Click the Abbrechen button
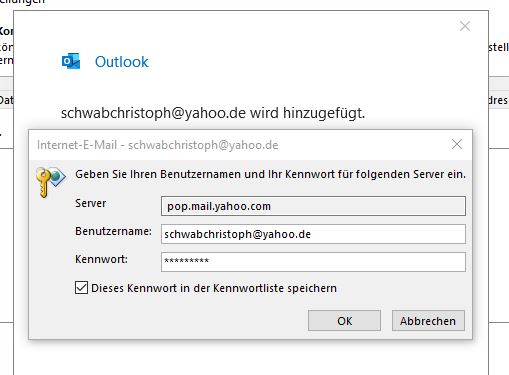Image resolution: width=509 pixels, height=375 pixels. (428, 321)
